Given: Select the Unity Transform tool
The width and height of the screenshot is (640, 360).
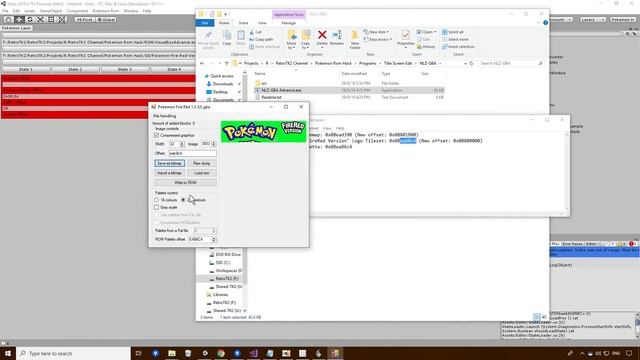Looking at the screenshot, I should (x=61, y=20).
